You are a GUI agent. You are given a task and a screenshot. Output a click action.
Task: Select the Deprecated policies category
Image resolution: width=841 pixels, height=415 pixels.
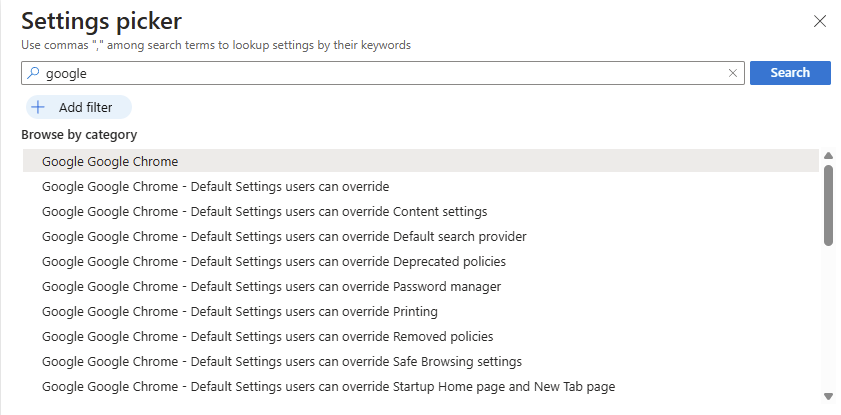point(420,261)
